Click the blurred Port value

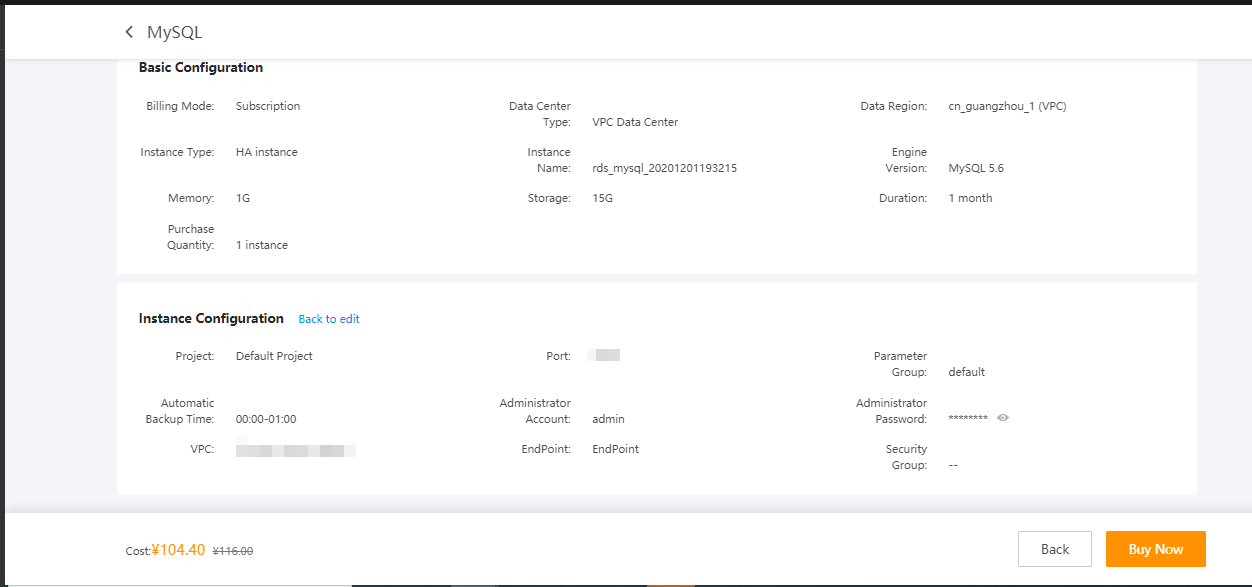pyautogui.click(x=604, y=355)
